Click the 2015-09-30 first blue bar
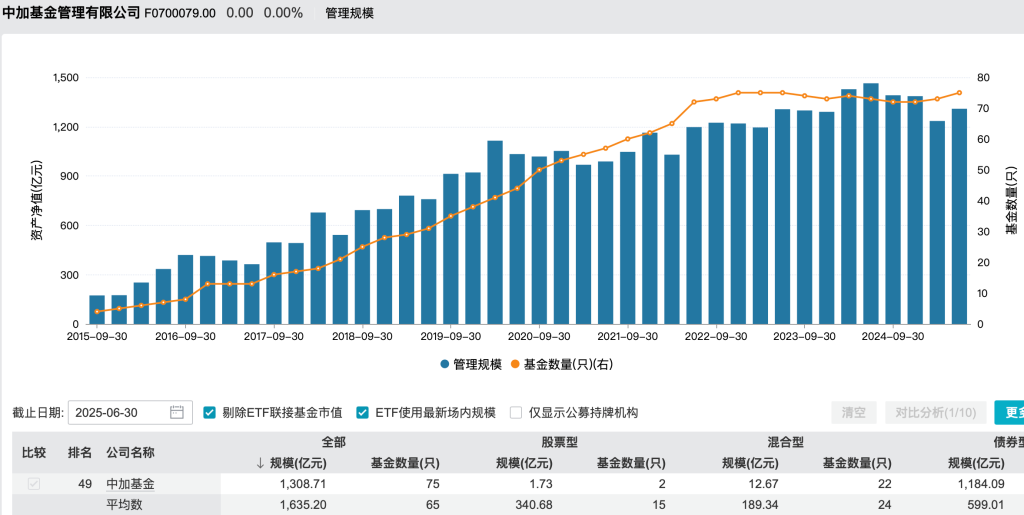The height and width of the screenshot is (515, 1024). [97, 310]
